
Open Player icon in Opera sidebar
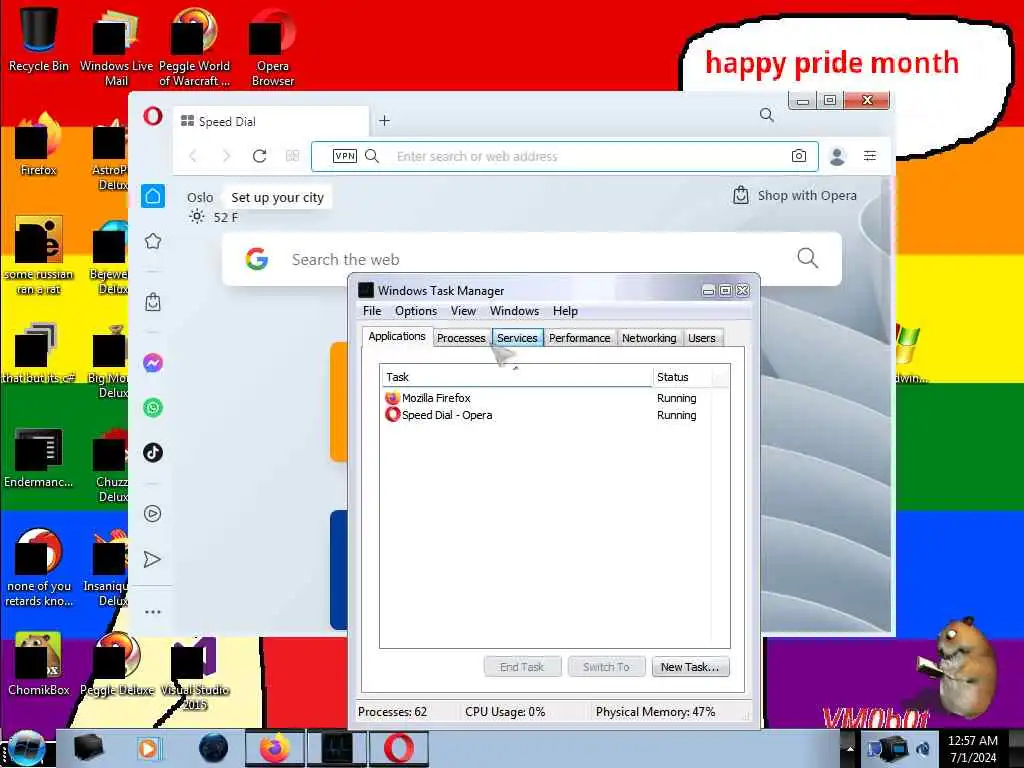click(153, 513)
